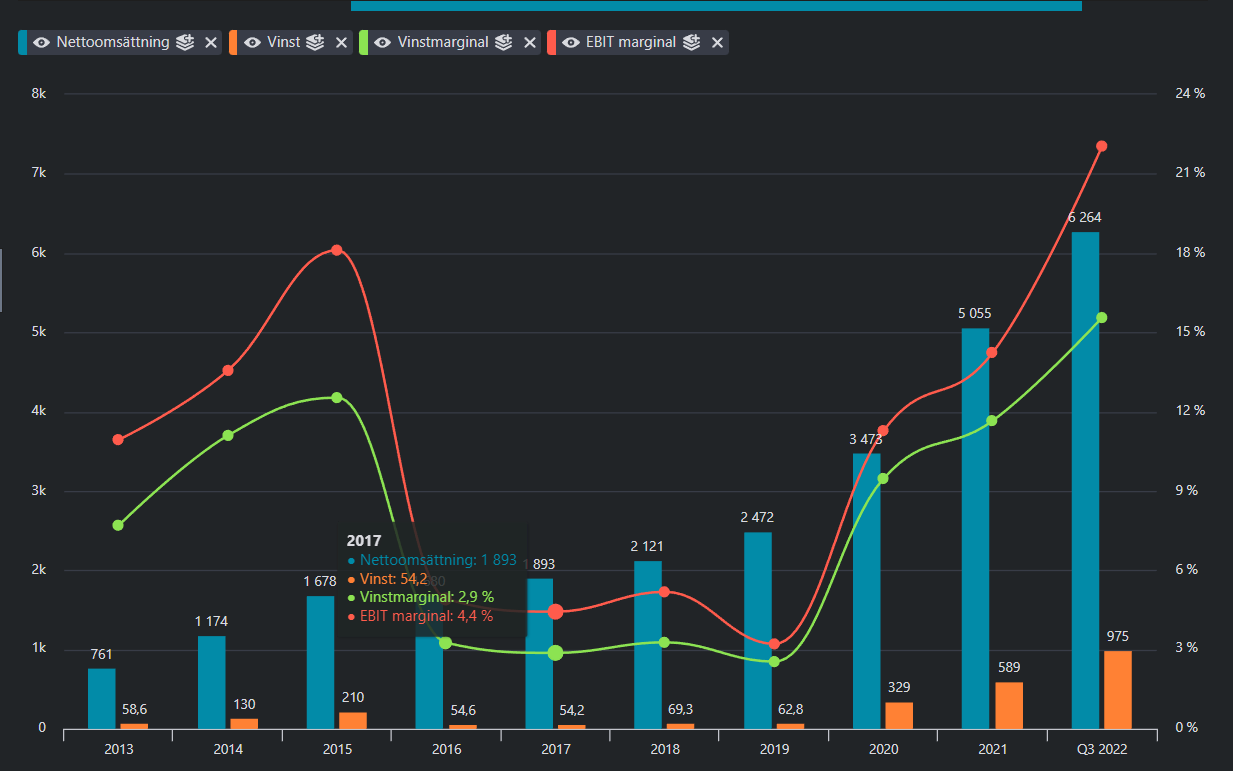Remove Nettoomsättning series with X
The width and height of the screenshot is (1233, 771).
[210, 42]
